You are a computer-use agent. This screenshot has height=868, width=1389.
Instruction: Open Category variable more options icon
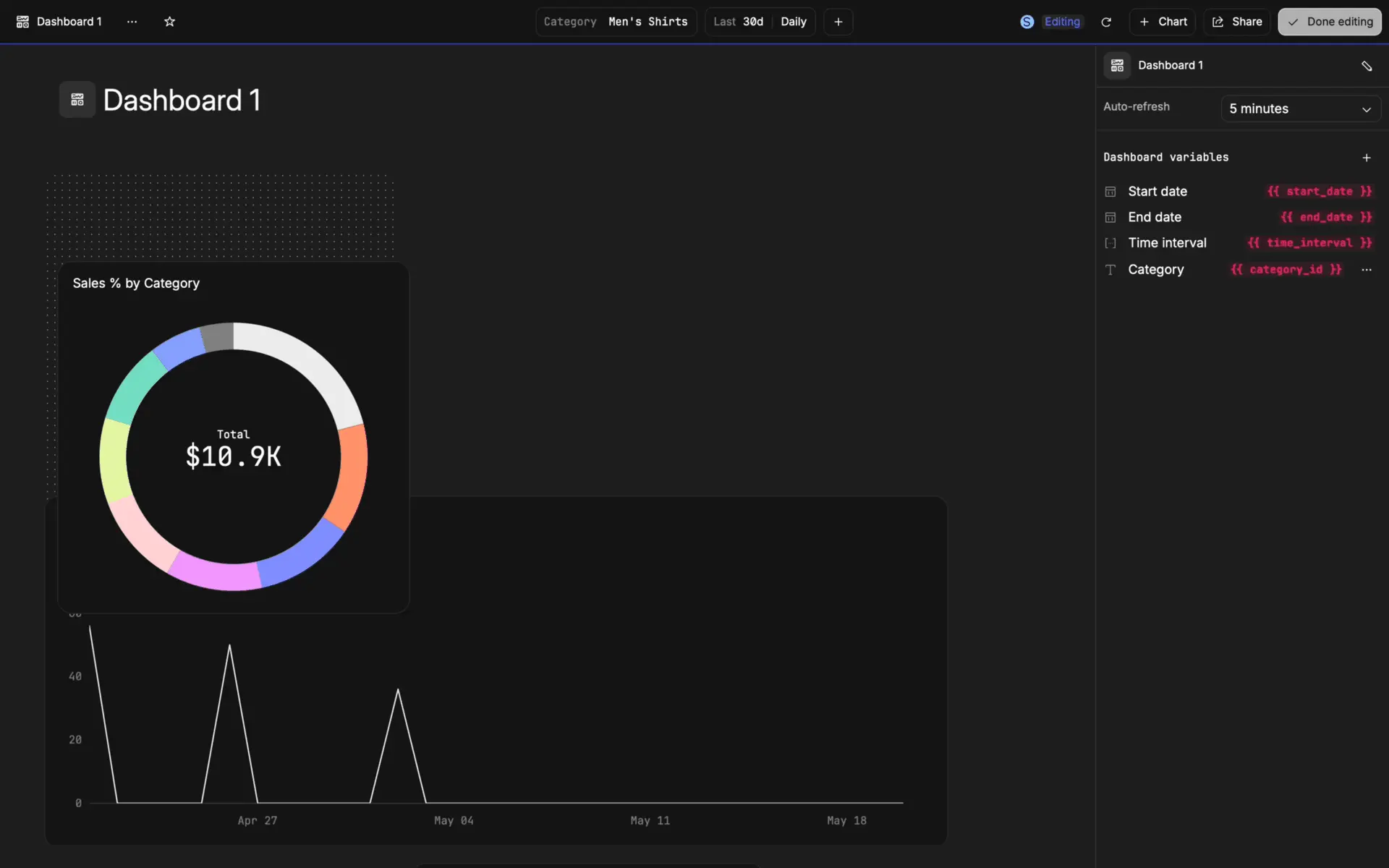(x=1366, y=270)
